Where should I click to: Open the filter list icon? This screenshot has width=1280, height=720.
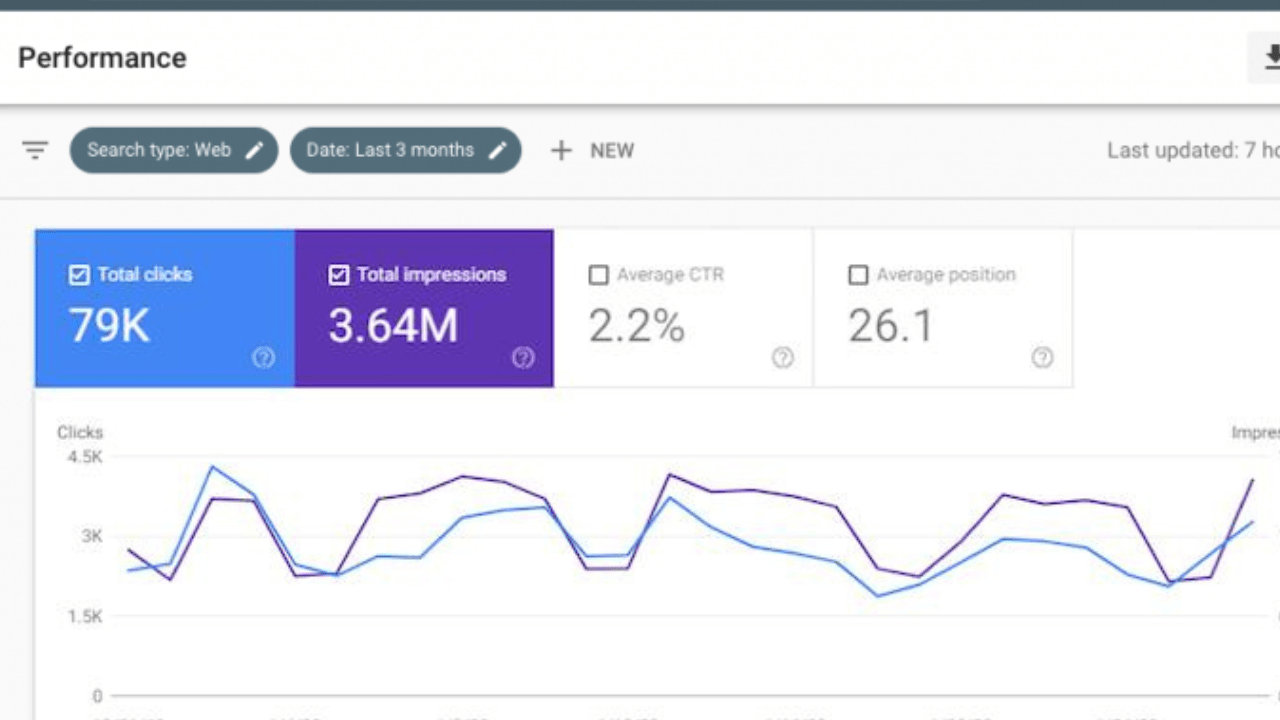35,151
